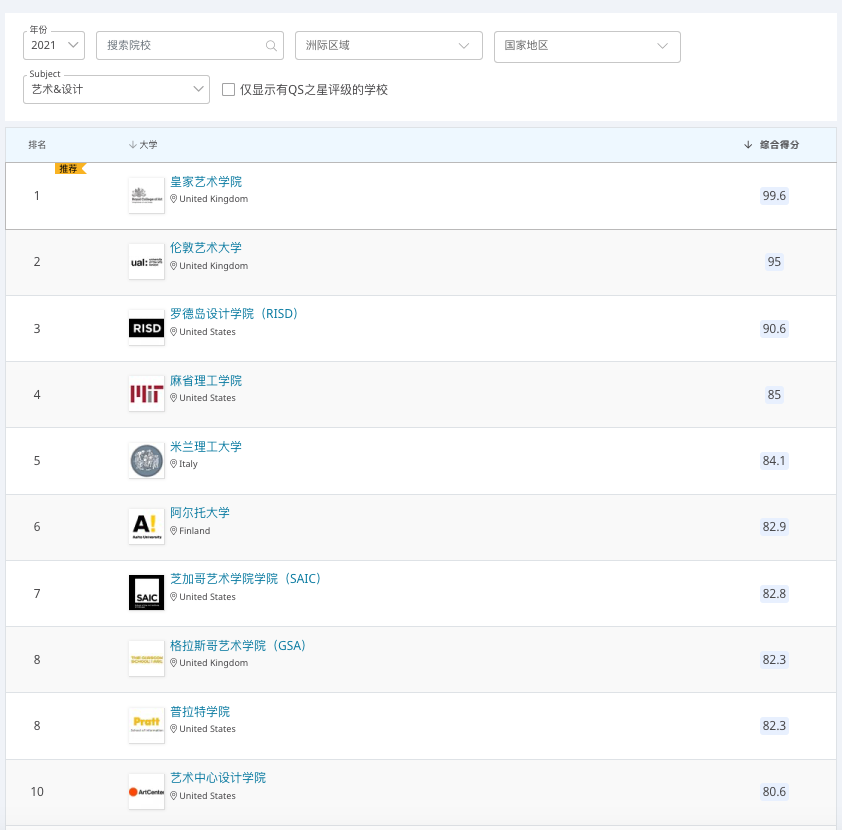Click the score 90.6
This screenshot has height=830, width=842.
click(x=774, y=329)
